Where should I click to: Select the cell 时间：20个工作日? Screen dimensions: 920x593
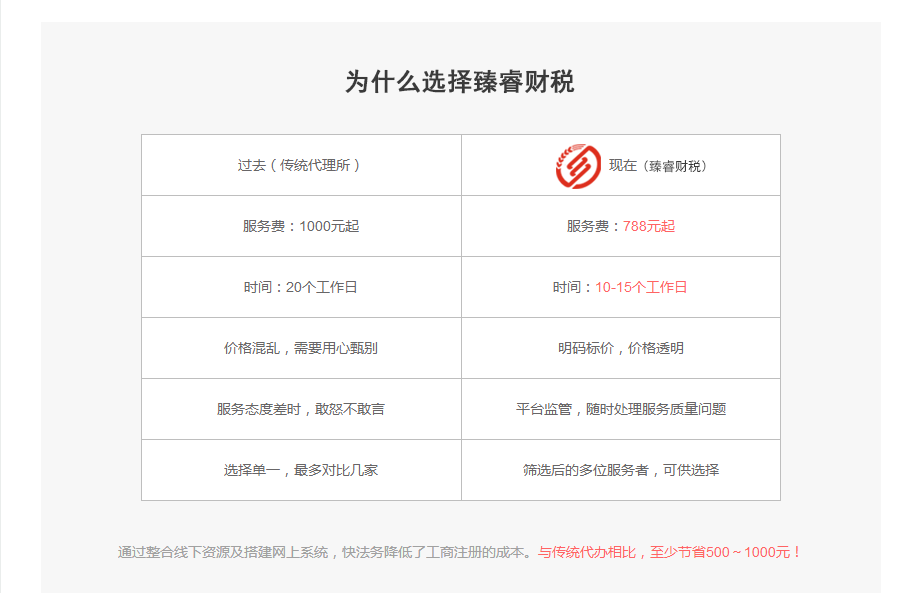(x=301, y=287)
